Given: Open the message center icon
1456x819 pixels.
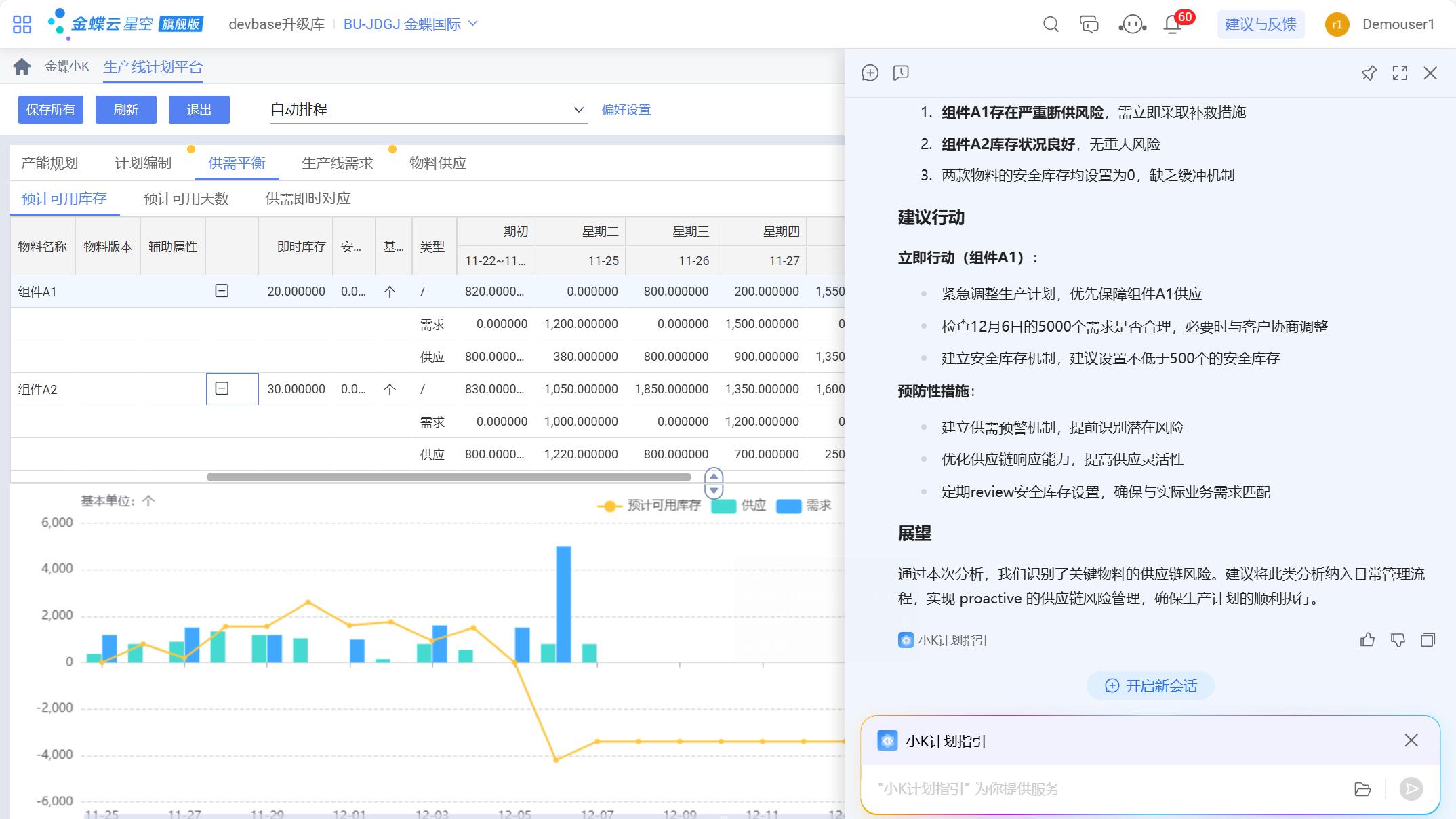Looking at the screenshot, I should tap(1089, 24).
